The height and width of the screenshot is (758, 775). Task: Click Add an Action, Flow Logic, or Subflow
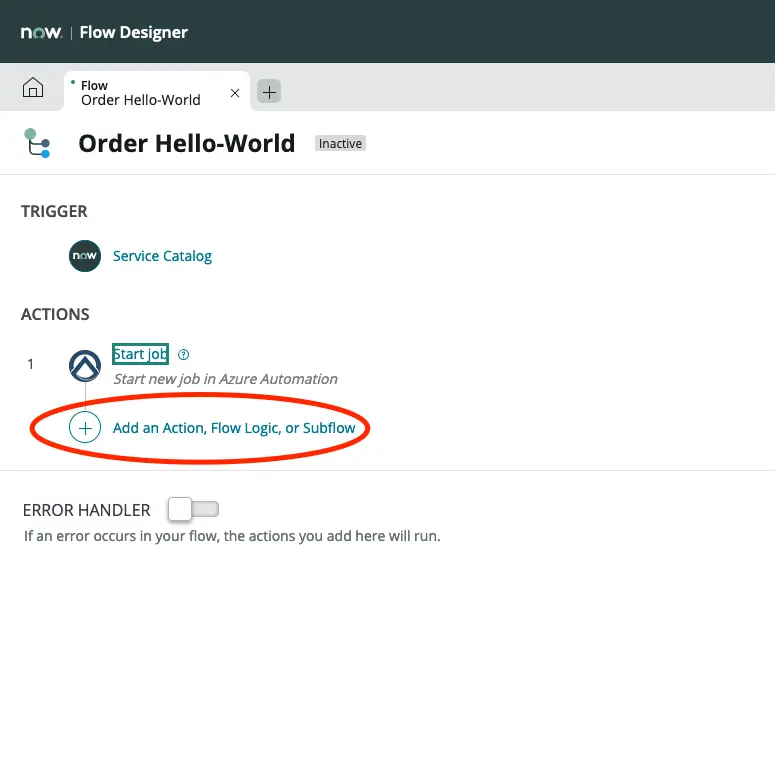pyautogui.click(x=234, y=428)
